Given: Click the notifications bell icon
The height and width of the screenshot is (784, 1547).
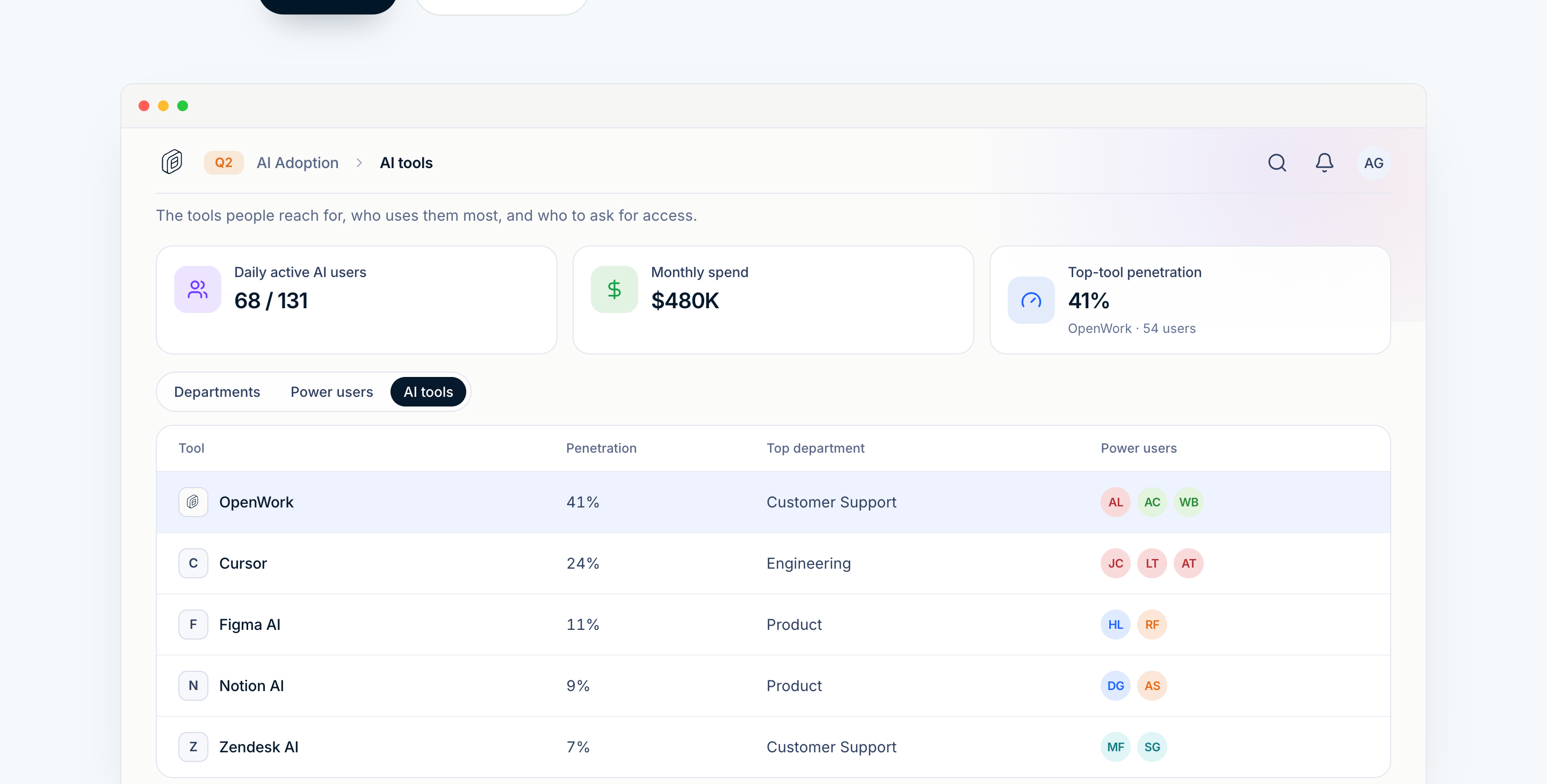Looking at the screenshot, I should [x=1324, y=163].
